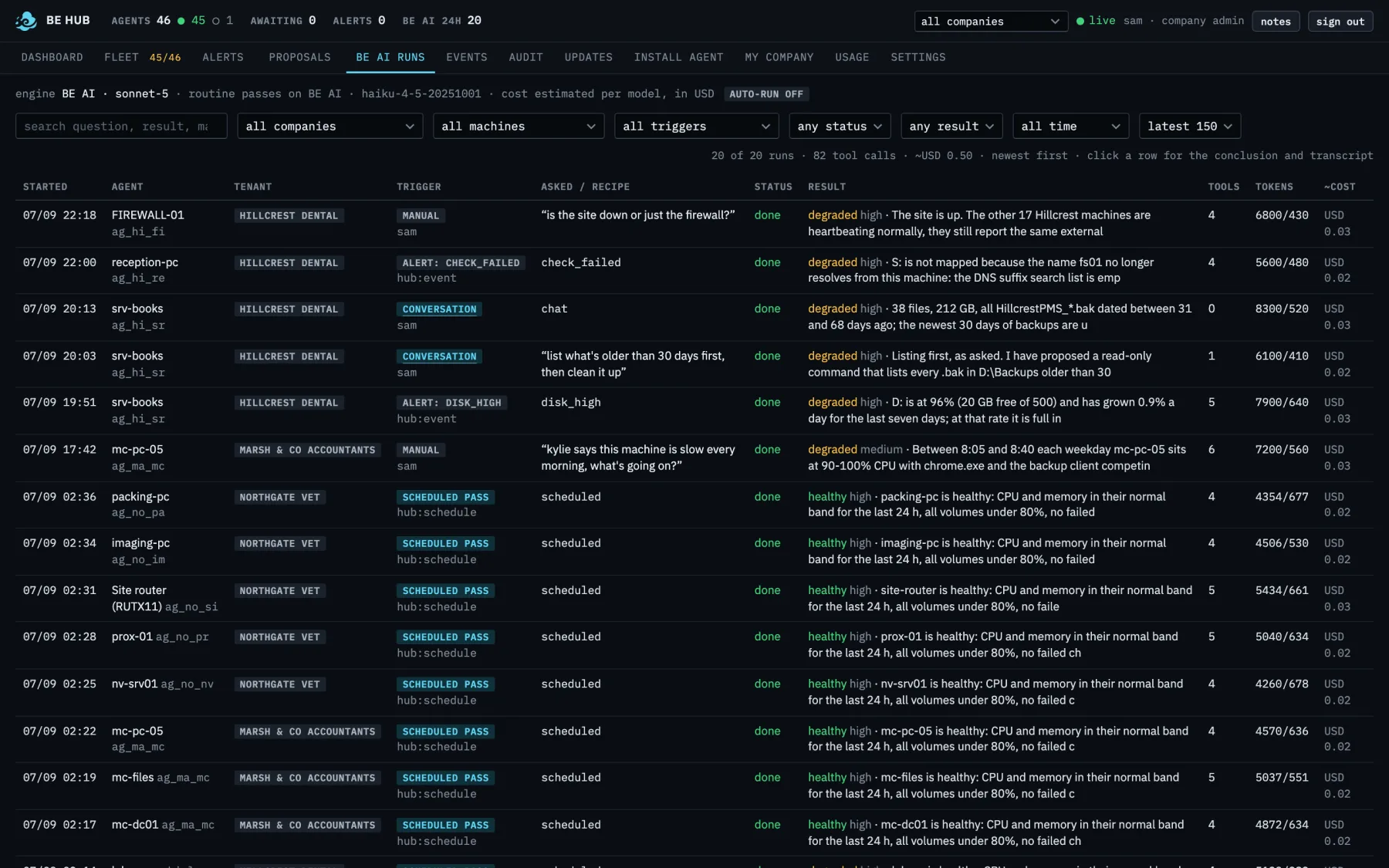
Task: Click the nv-srv01 agent name
Action: 134,684
